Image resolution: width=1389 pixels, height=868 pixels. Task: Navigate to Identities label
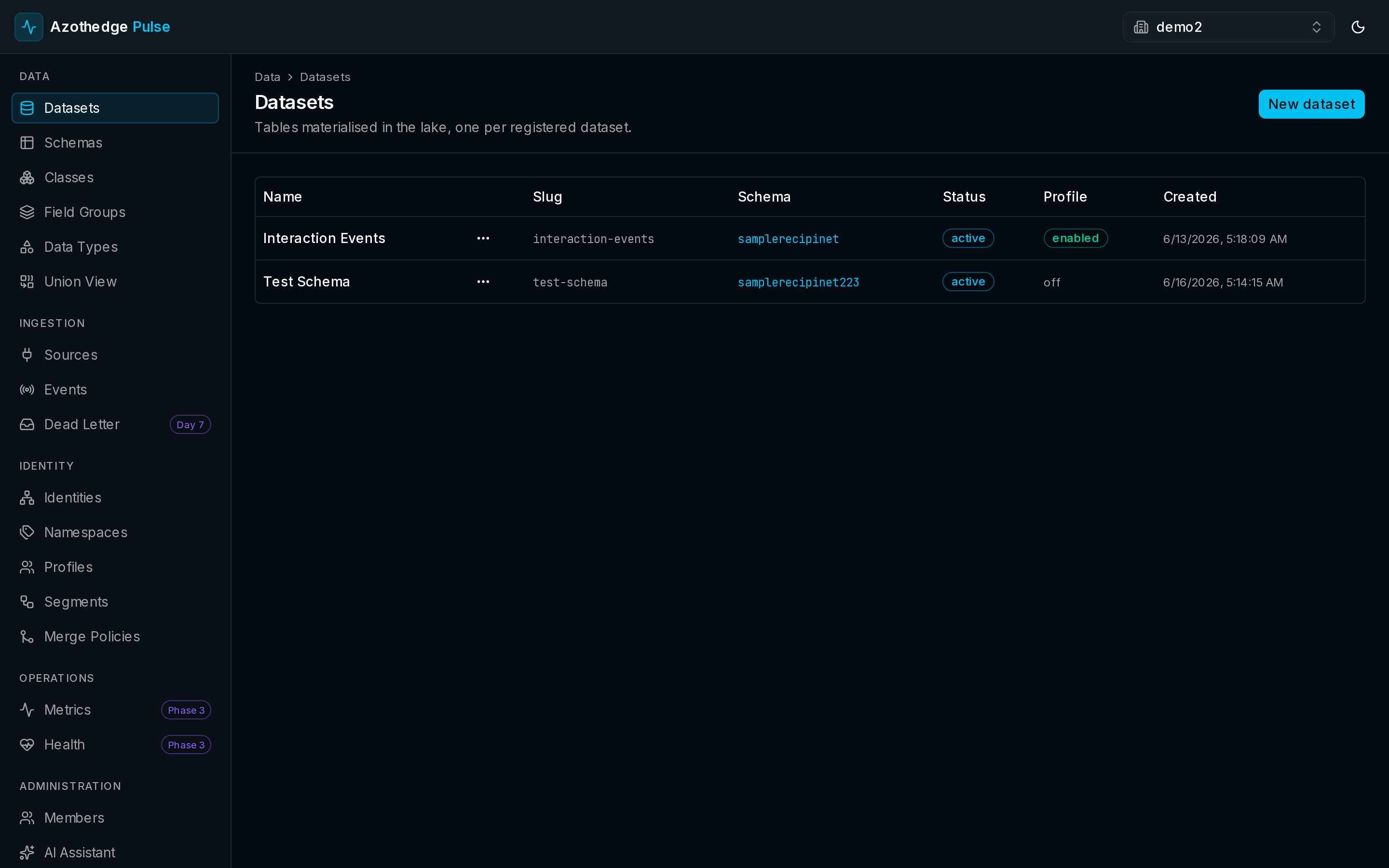click(x=73, y=498)
